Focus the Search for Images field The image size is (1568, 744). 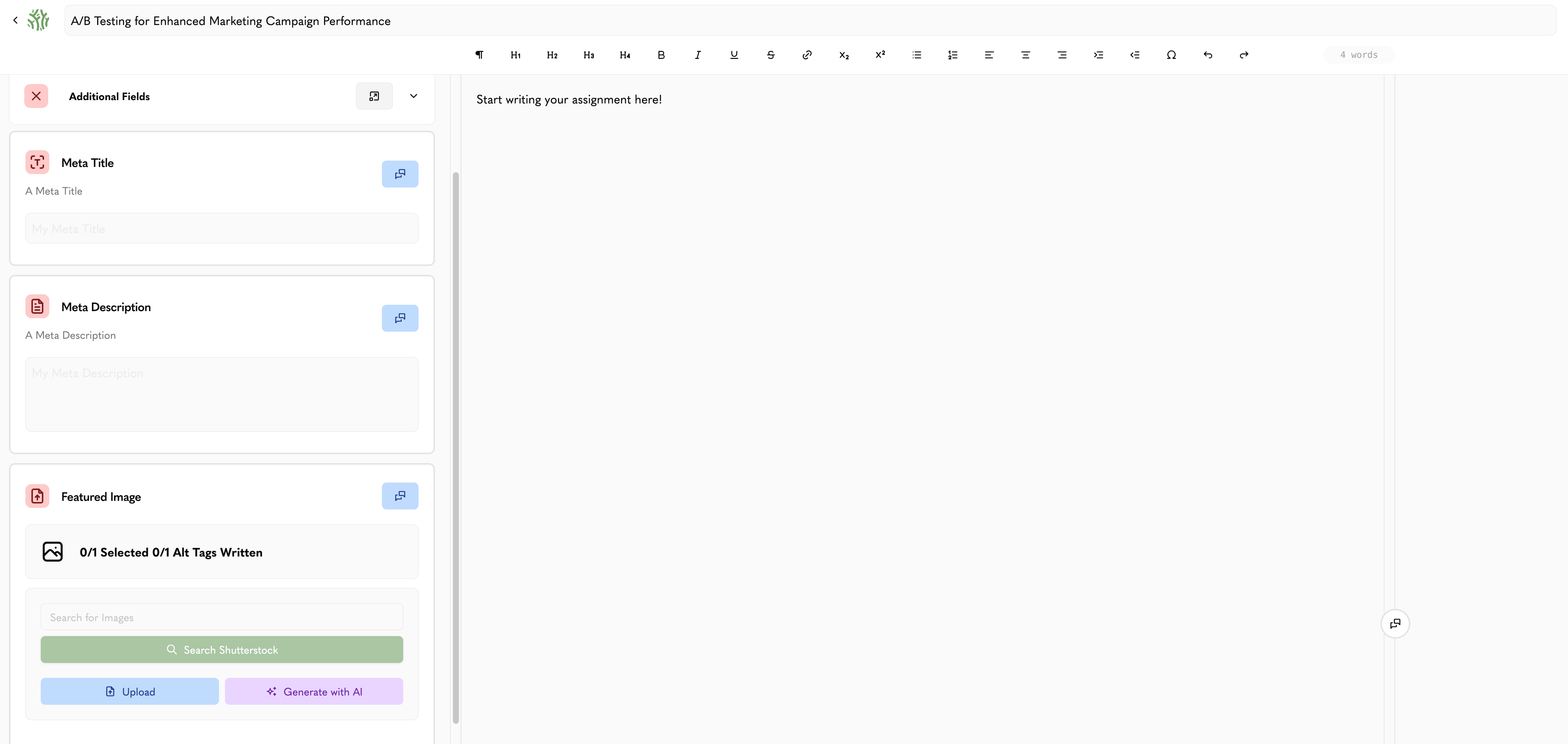(x=222, y=617)
